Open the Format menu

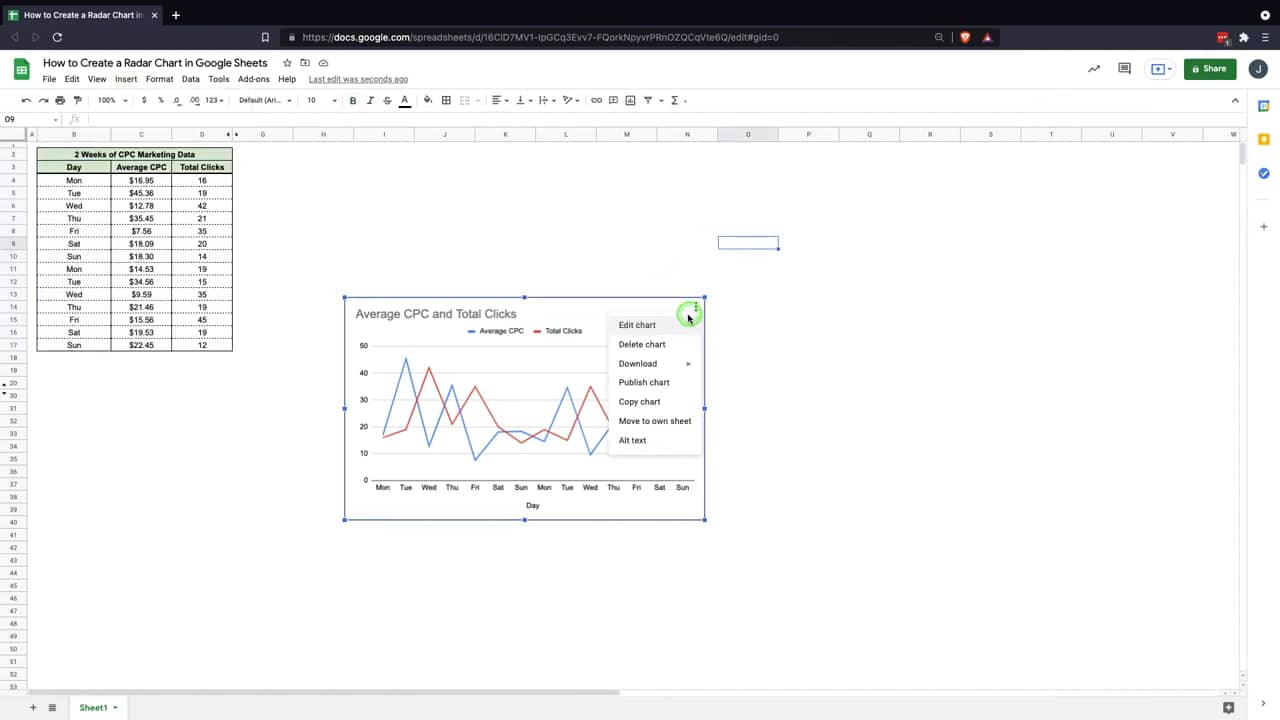[x=159, y=79]
